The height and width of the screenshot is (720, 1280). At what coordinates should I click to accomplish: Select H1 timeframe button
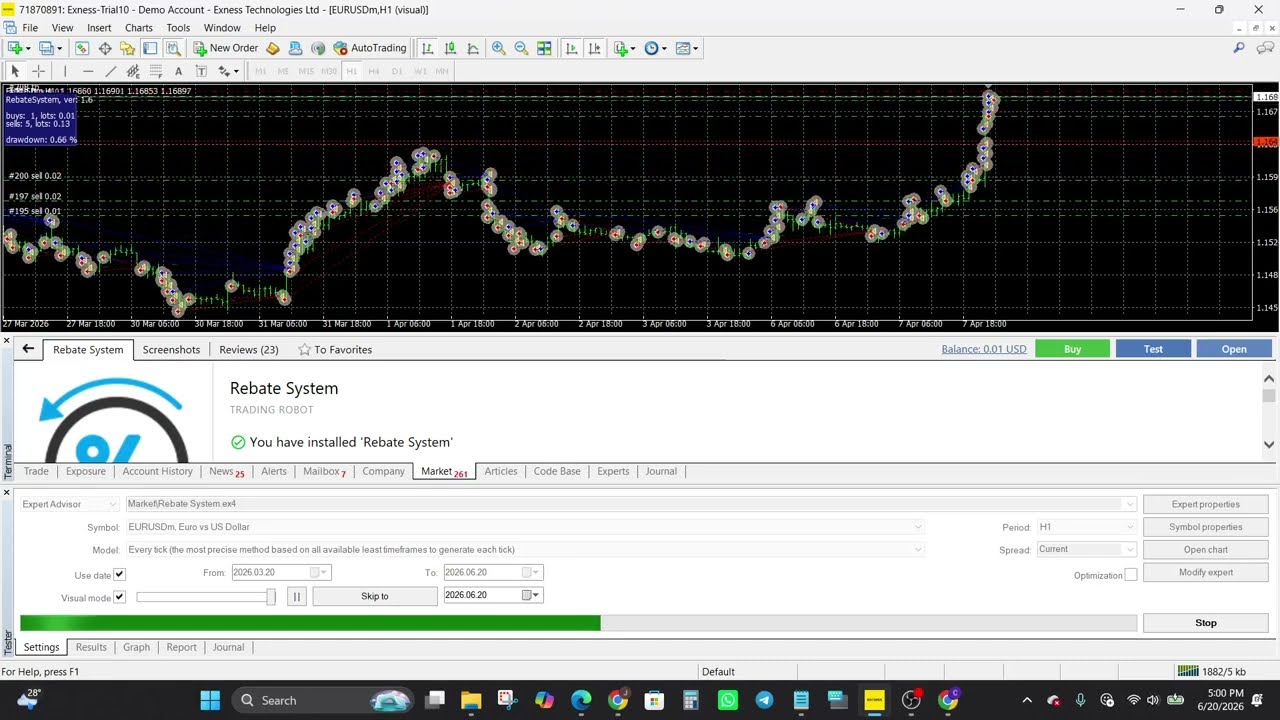(351, 71)
